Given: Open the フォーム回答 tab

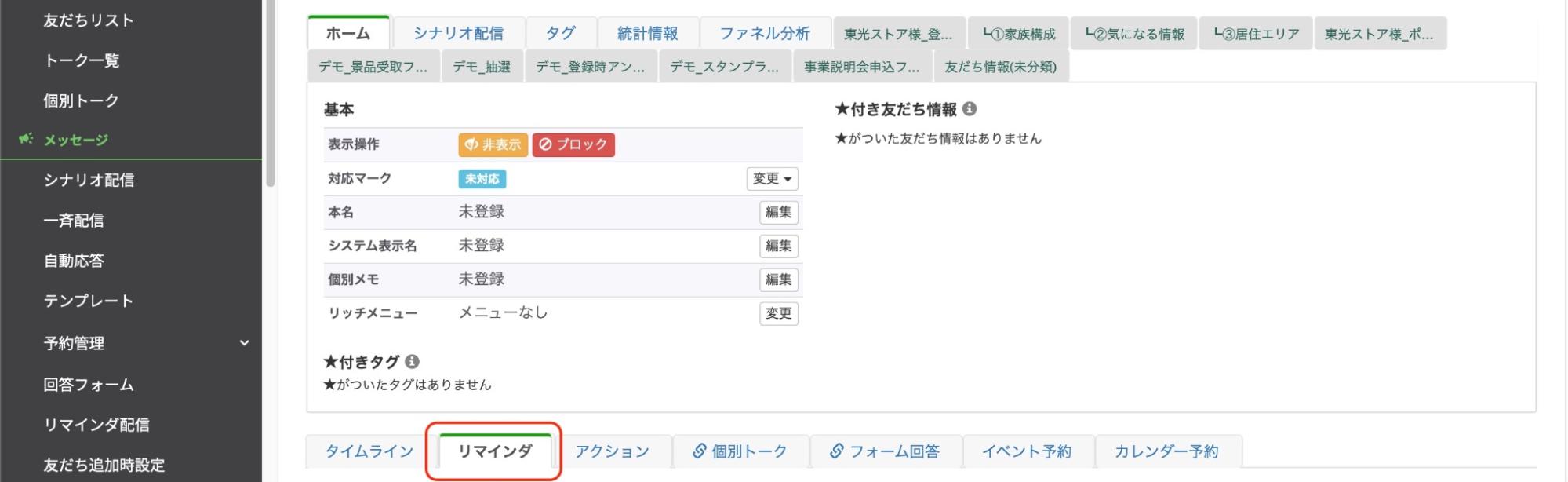Looking at the screenshot, I should point(886,451).
